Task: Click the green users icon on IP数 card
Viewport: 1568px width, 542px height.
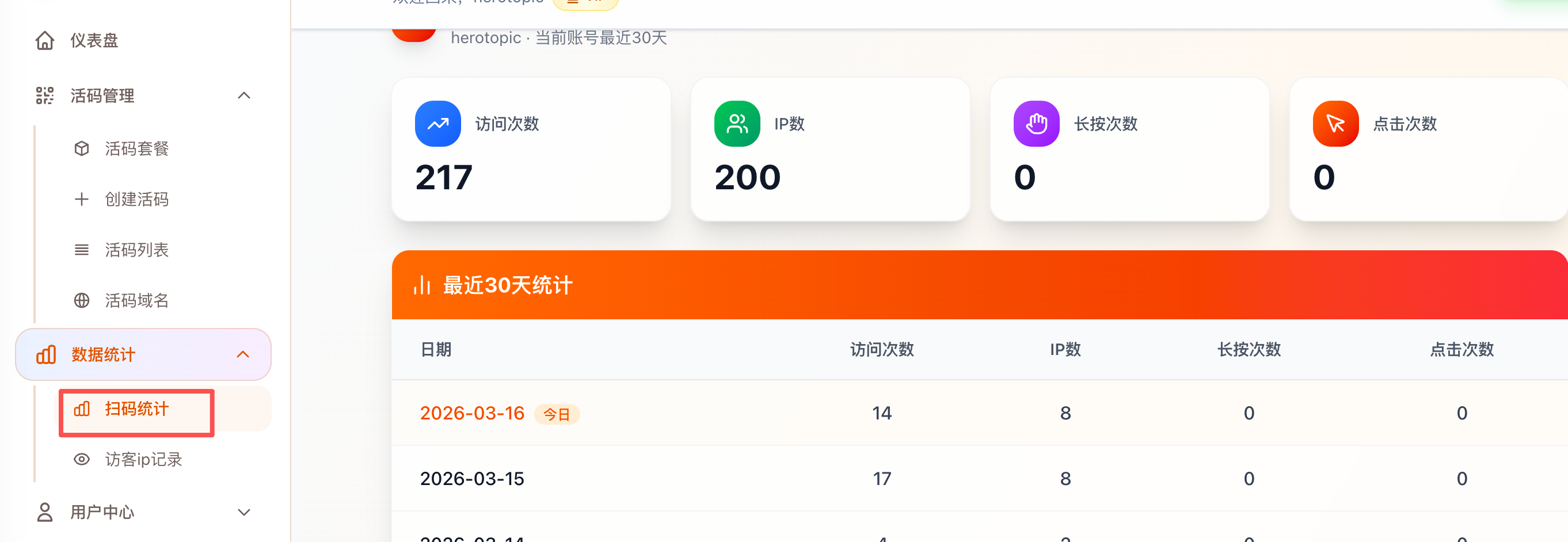Action: point(737,124)
